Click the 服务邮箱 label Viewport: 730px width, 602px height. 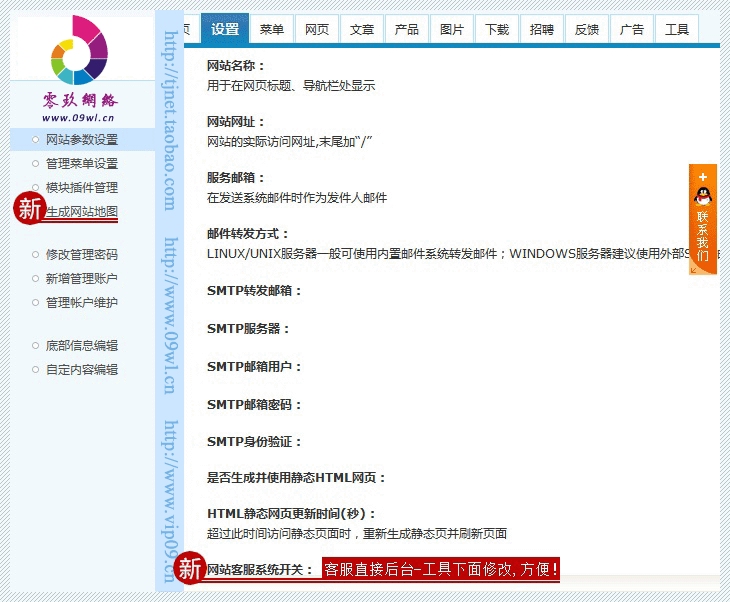click(x=235, y=178)
